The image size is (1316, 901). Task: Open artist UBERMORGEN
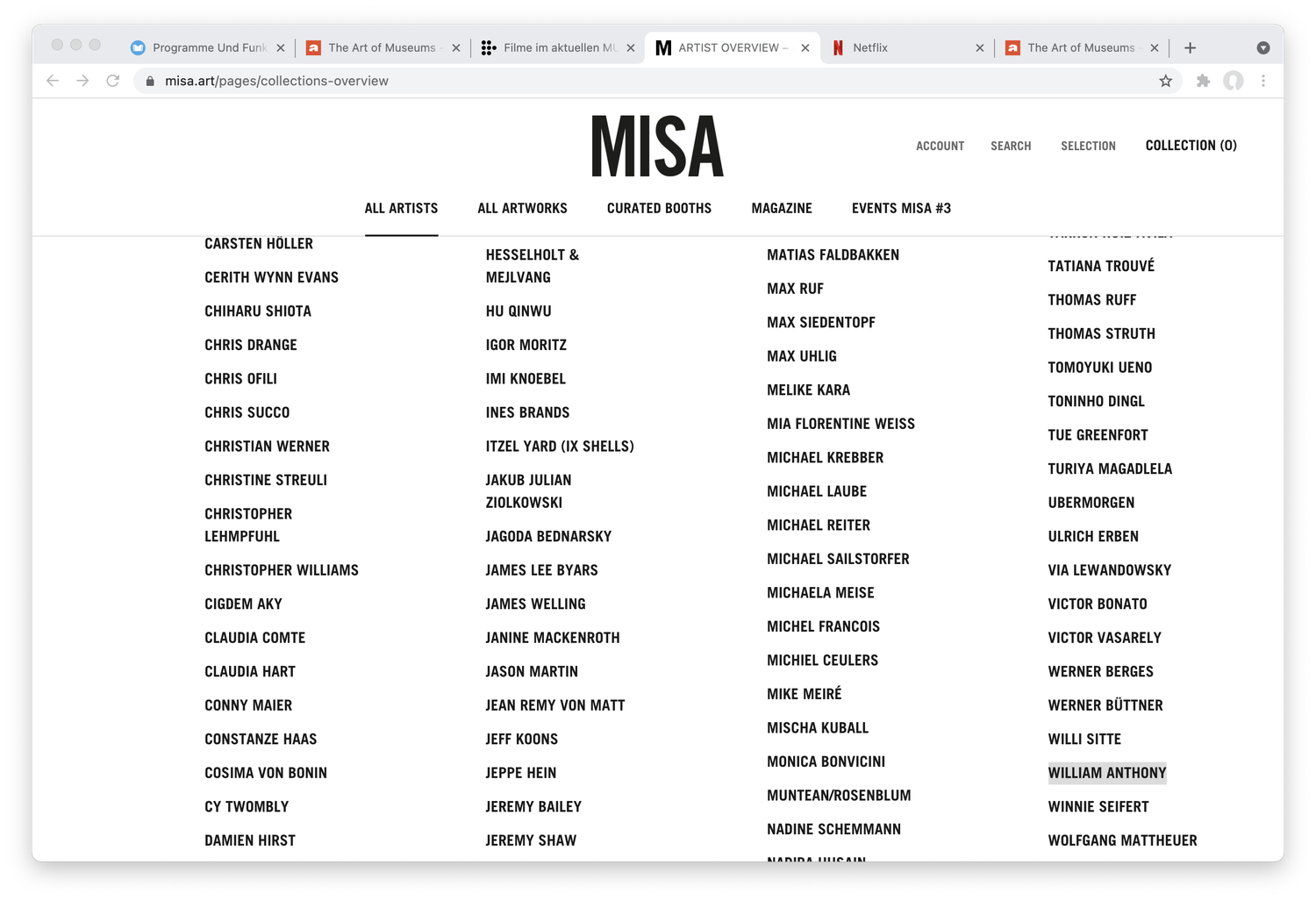coord(1091,503)
